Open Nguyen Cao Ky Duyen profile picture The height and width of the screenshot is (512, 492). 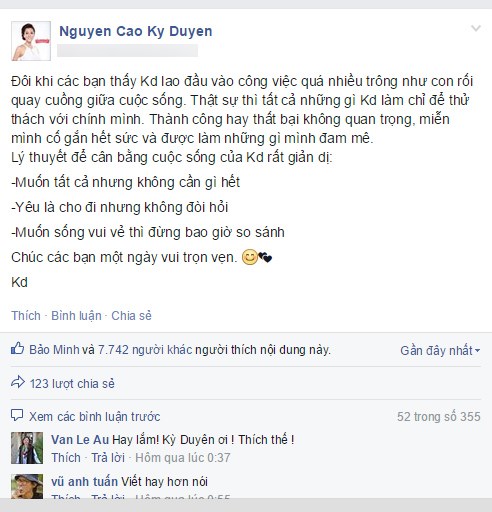(x=31, y=41)
